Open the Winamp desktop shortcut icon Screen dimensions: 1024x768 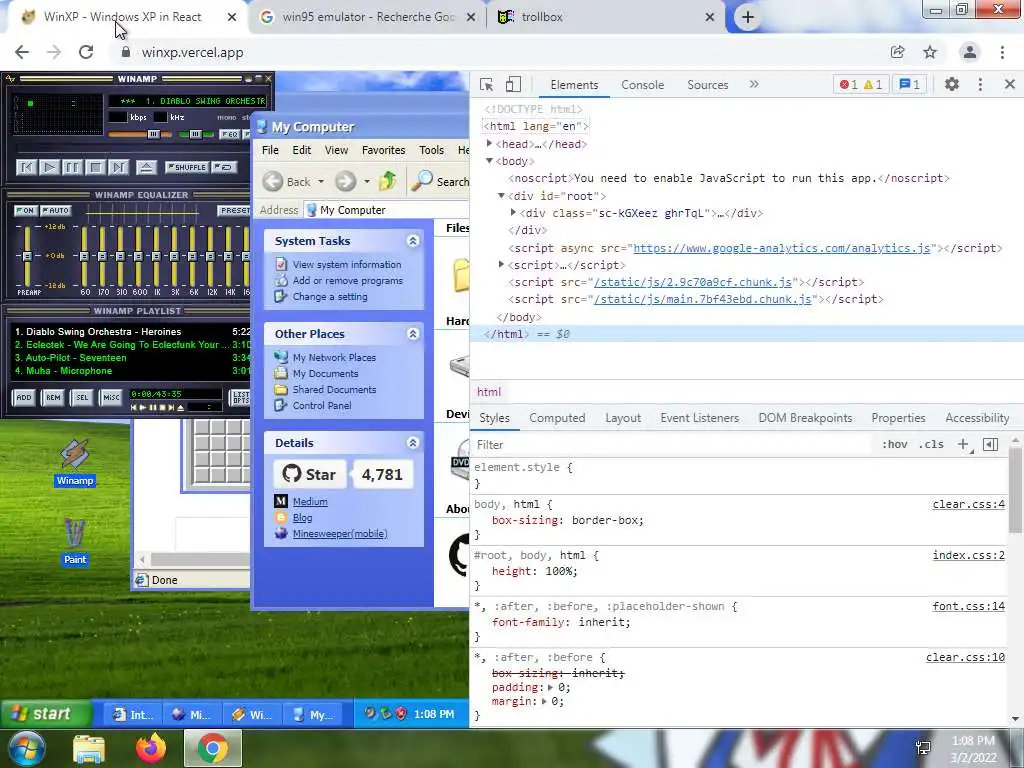tap(74, 463)
